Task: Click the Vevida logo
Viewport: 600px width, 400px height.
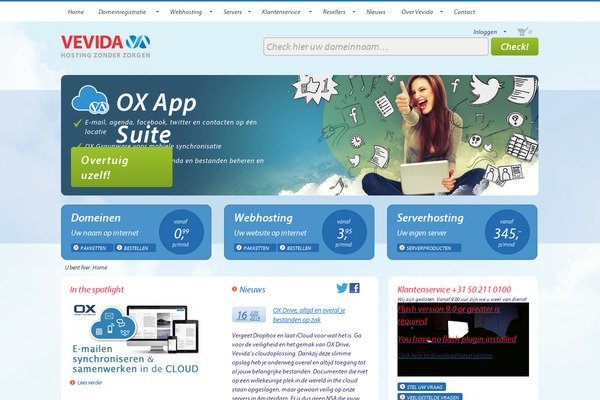Action: [106, 46]
